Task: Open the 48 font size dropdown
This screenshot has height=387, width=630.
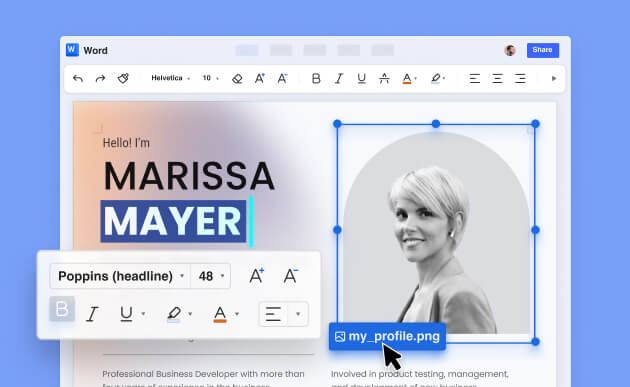Action: 211,276
